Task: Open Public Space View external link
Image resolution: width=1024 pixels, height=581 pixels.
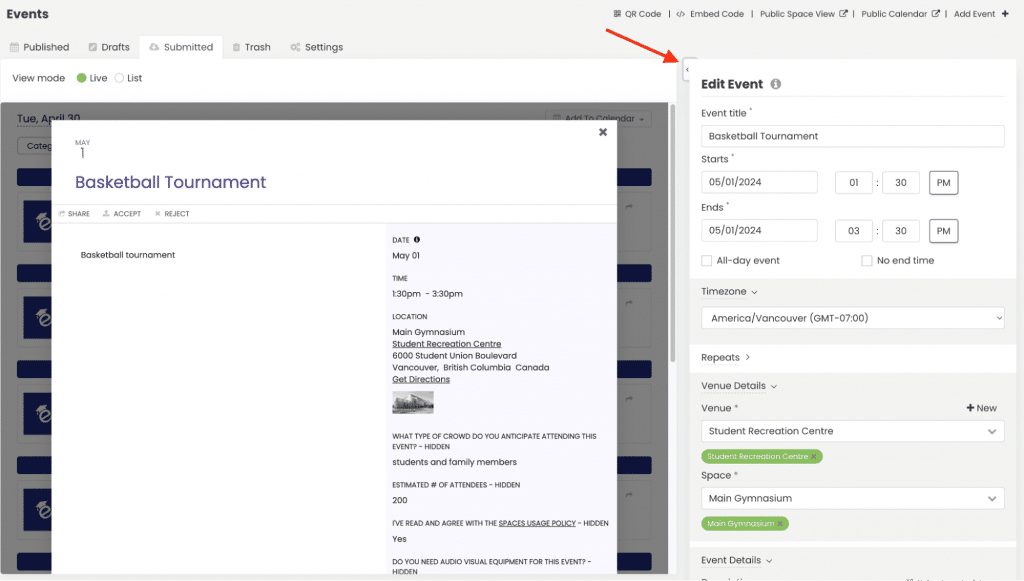Action: pyautogui.click(x=803, y=14)
